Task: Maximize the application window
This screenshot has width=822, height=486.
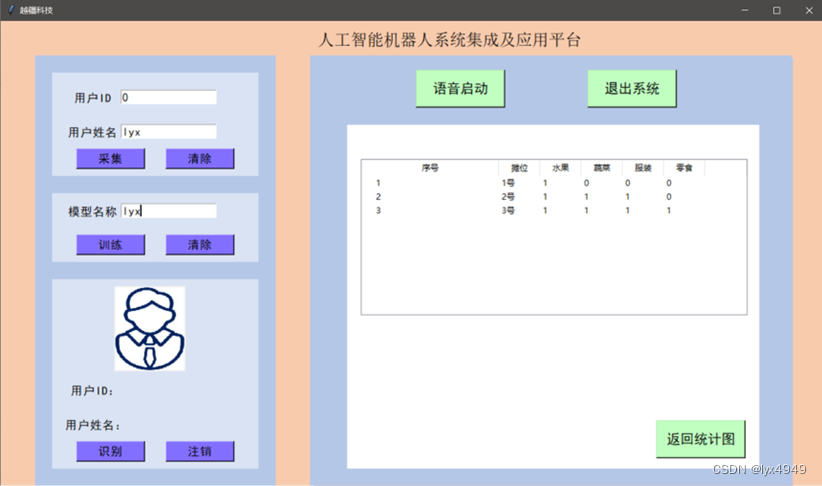Action: click(x=777, y=10)
